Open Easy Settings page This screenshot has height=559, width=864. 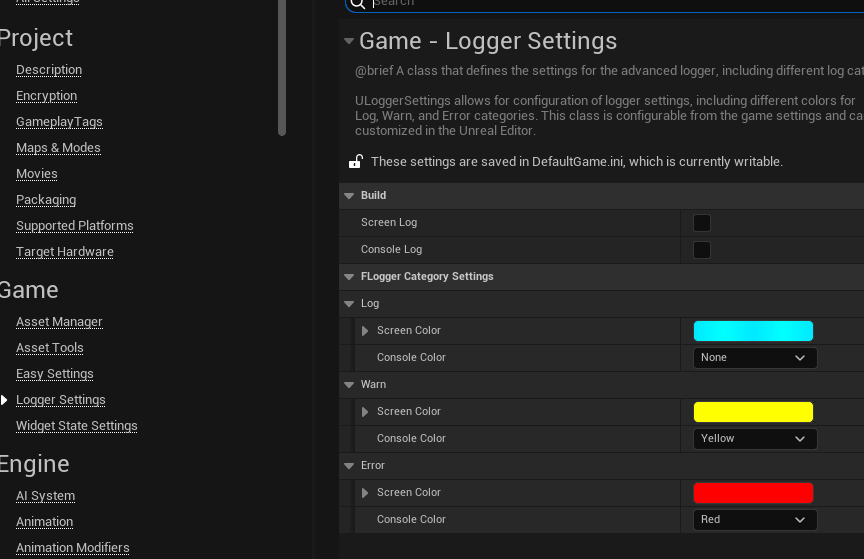click(55, 374)
